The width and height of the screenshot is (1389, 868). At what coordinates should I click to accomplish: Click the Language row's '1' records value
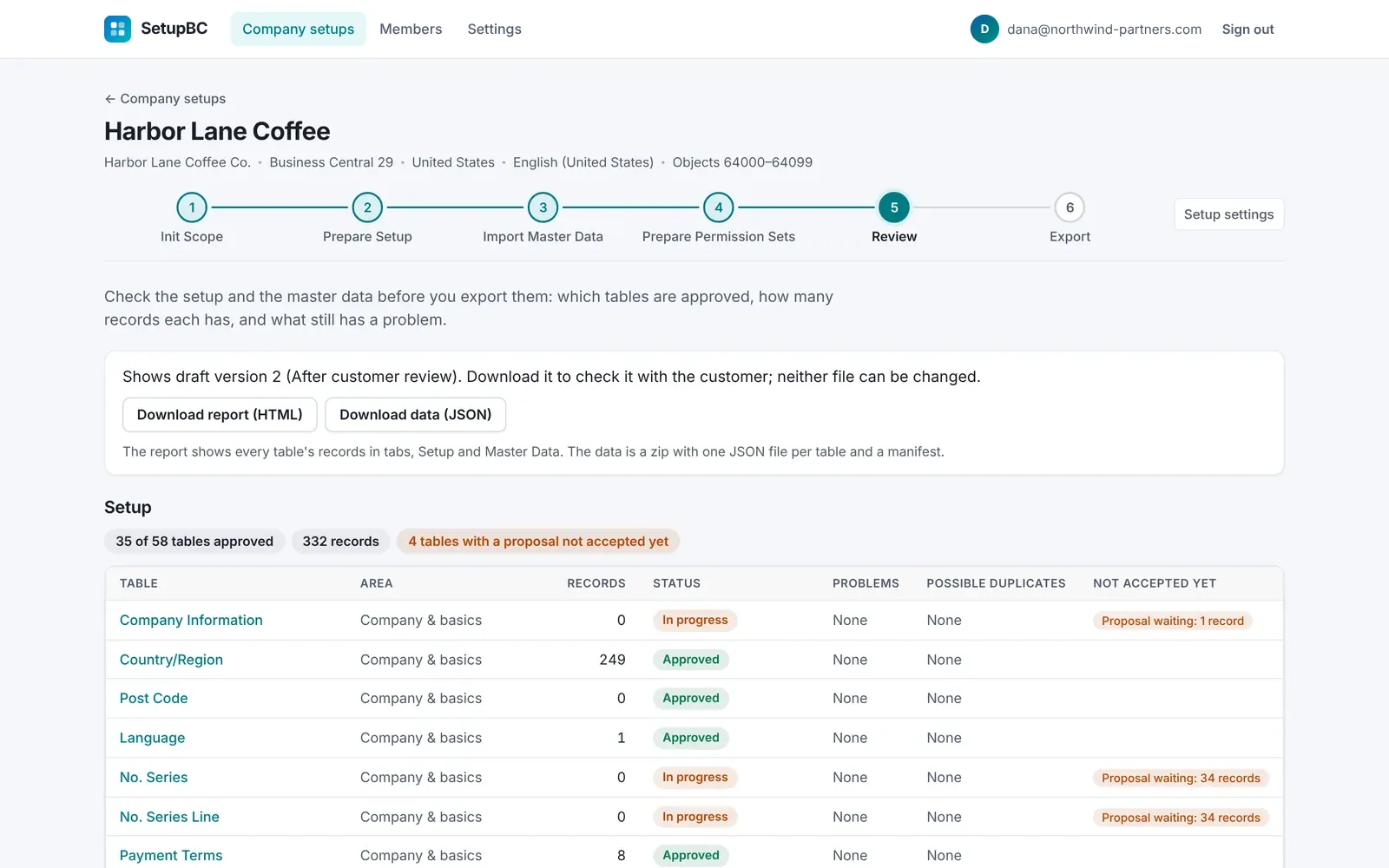tap(621, 738)
